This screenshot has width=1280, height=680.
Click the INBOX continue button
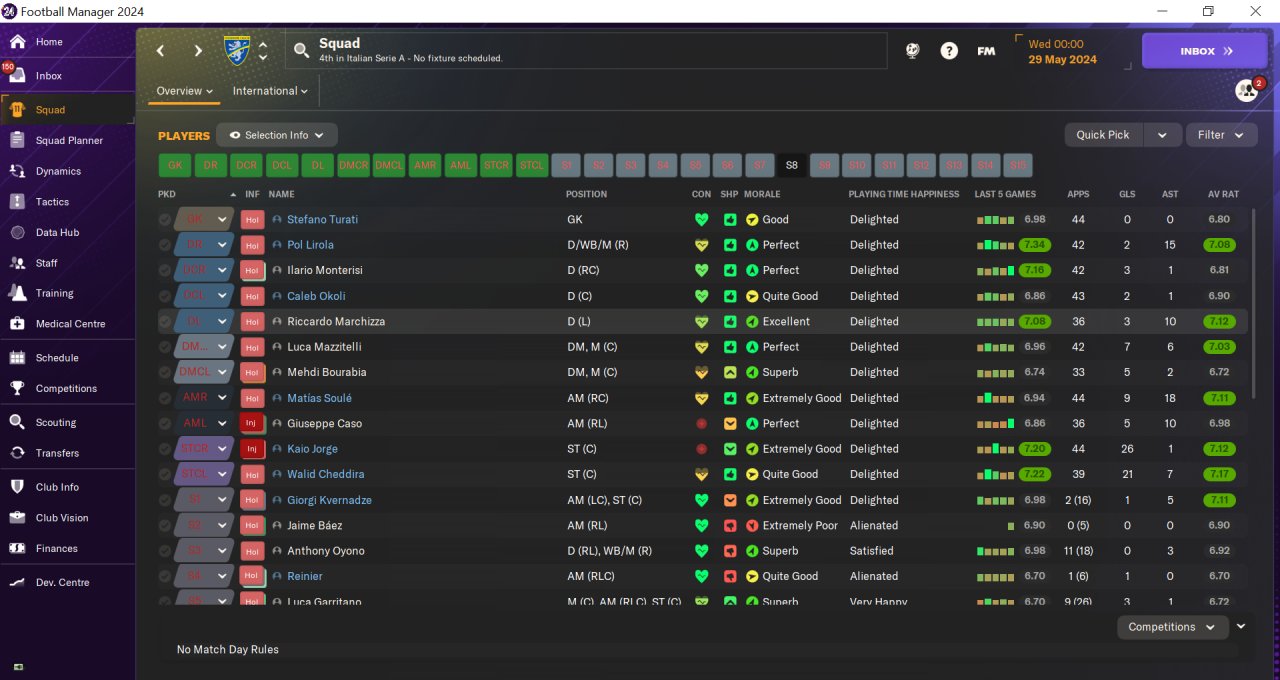(1205, 51)
